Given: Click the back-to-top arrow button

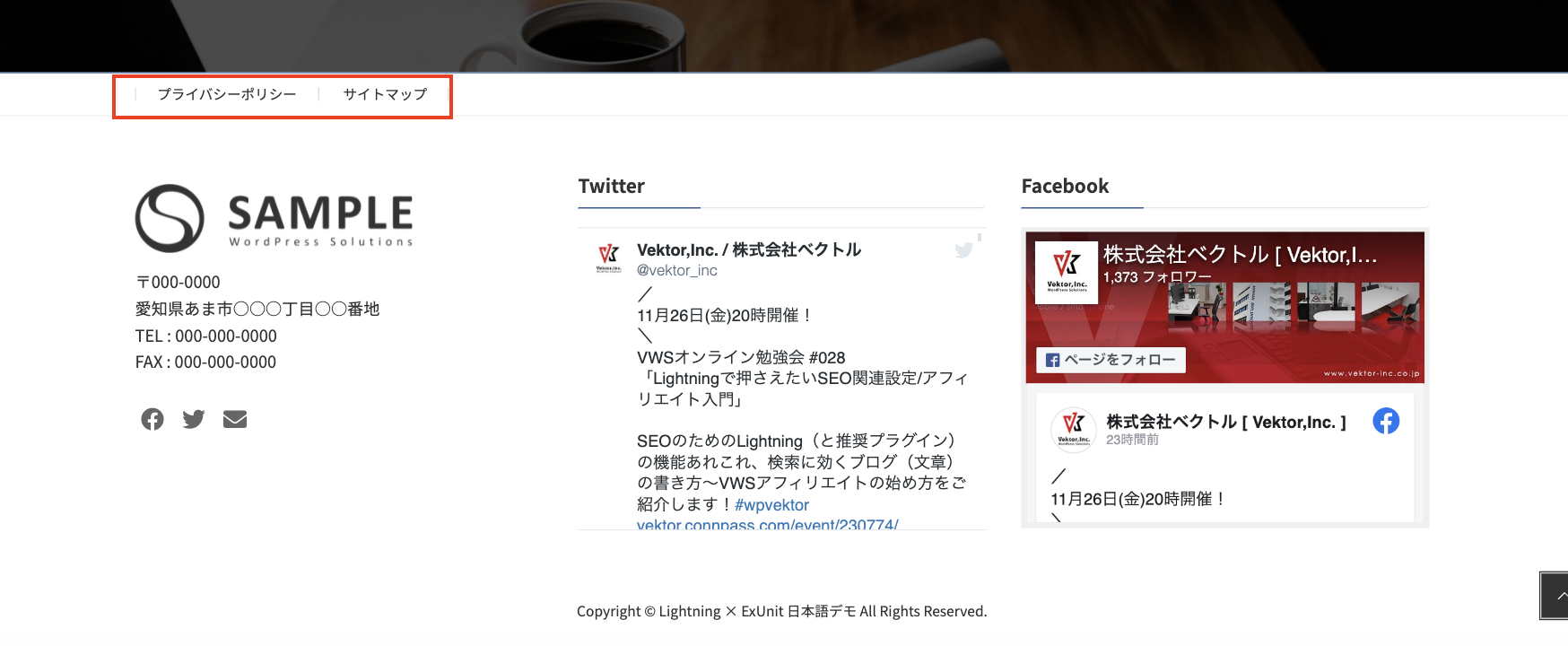Looking at the screenshot, I should tap(1555, 595).
